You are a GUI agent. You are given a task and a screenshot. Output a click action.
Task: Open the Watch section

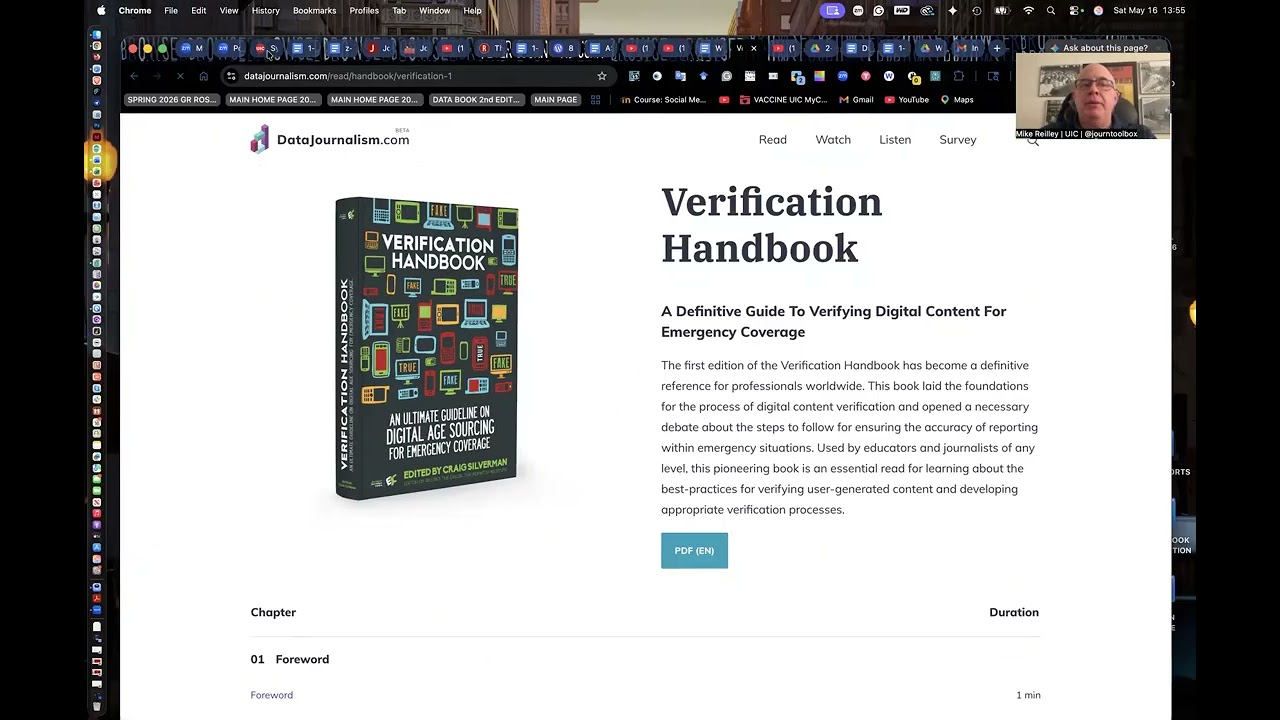(833, 140)
